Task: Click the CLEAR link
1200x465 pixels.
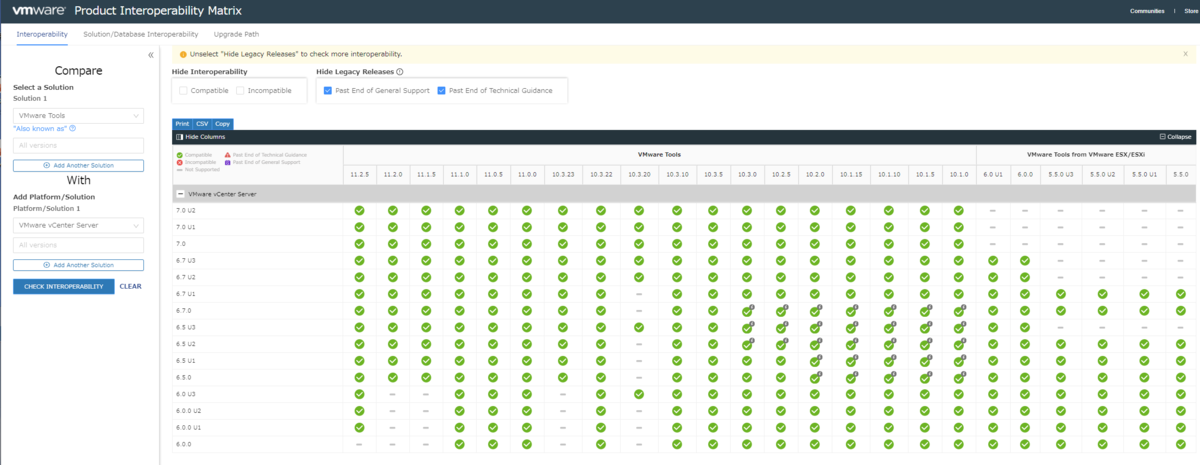Action: tap(130, 286)
